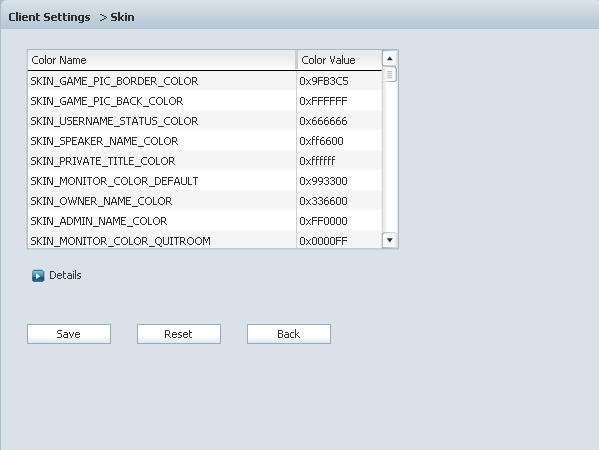Grab the color list scrollbar thumb
The height and width of the screenshot is (450, 599).
390,74
